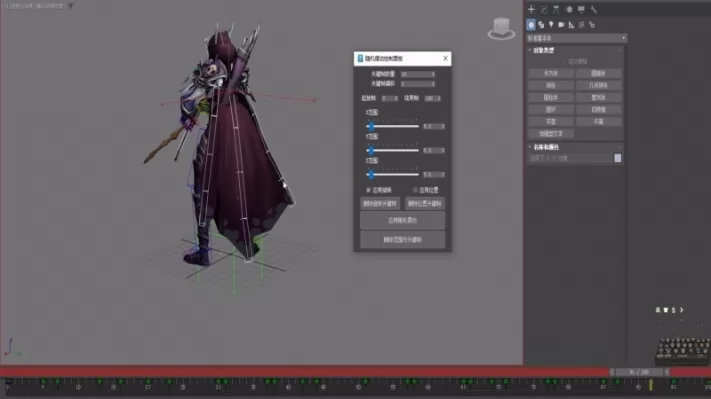Enable the apply position checkbox

(415, 190)
